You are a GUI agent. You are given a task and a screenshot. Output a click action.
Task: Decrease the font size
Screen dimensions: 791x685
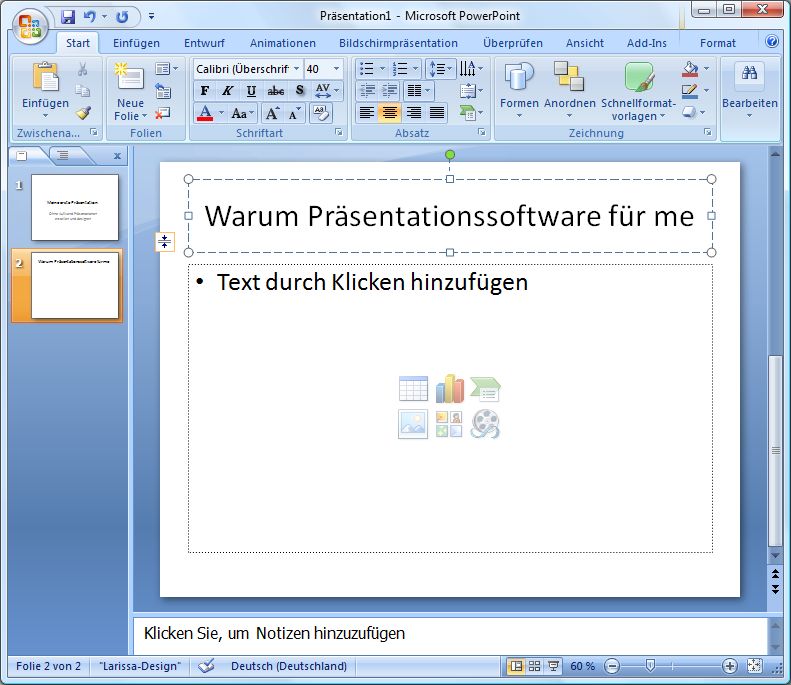pos(294,113)
